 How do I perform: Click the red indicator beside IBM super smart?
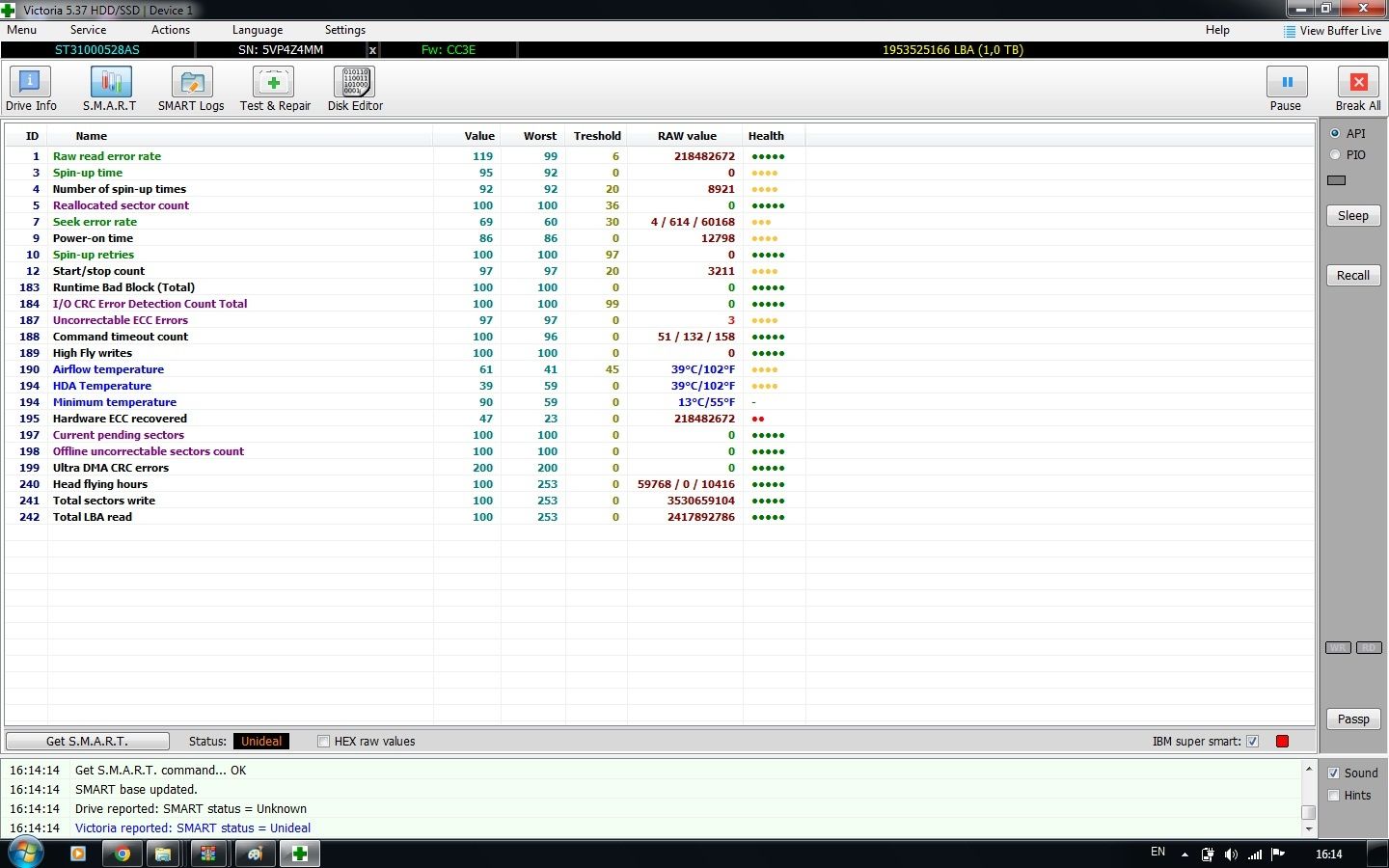pyautogui.click(x=1282, y=742)
